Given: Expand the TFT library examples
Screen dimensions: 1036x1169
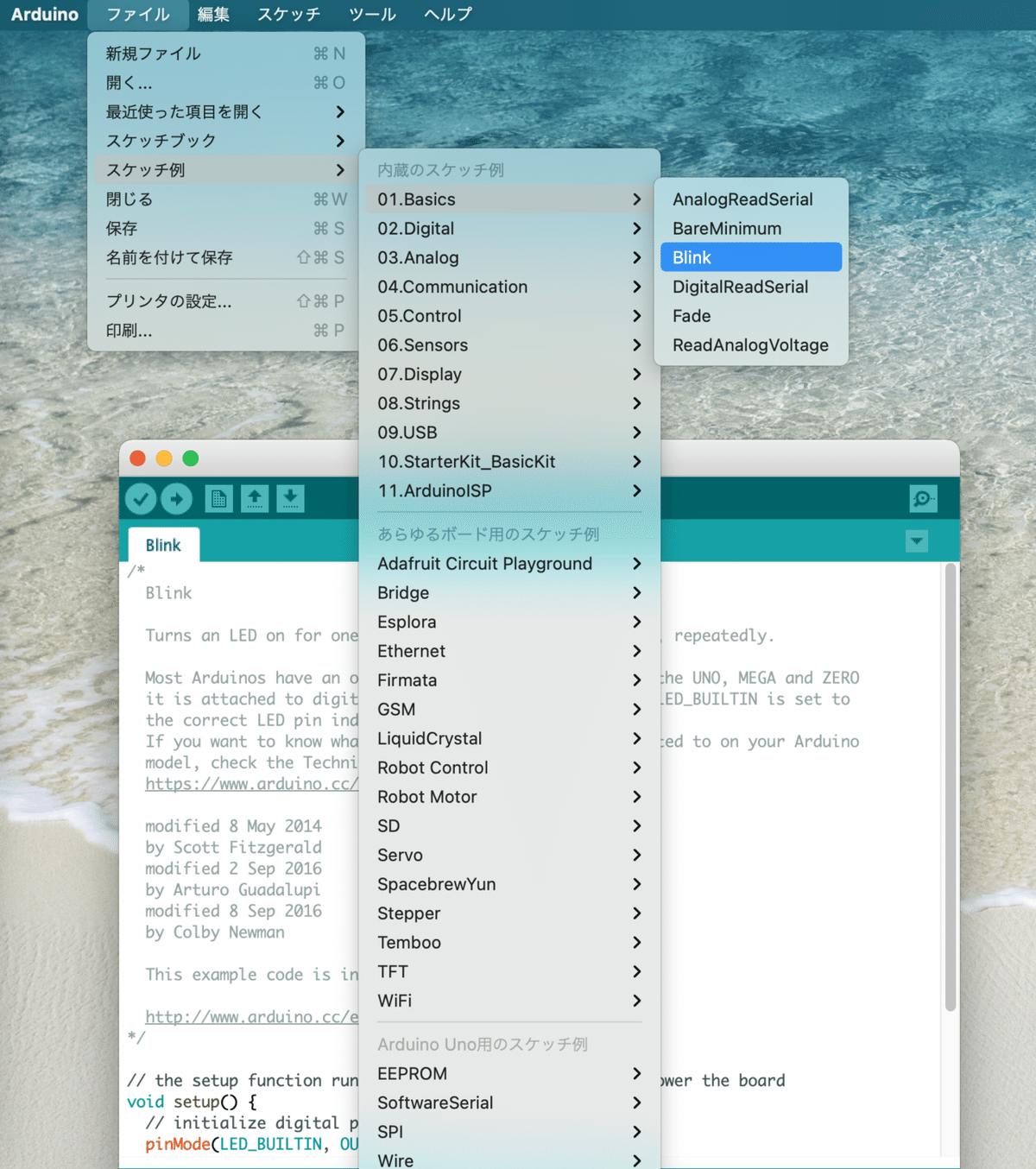Looking at the screenshot, I should pos(509,972).
